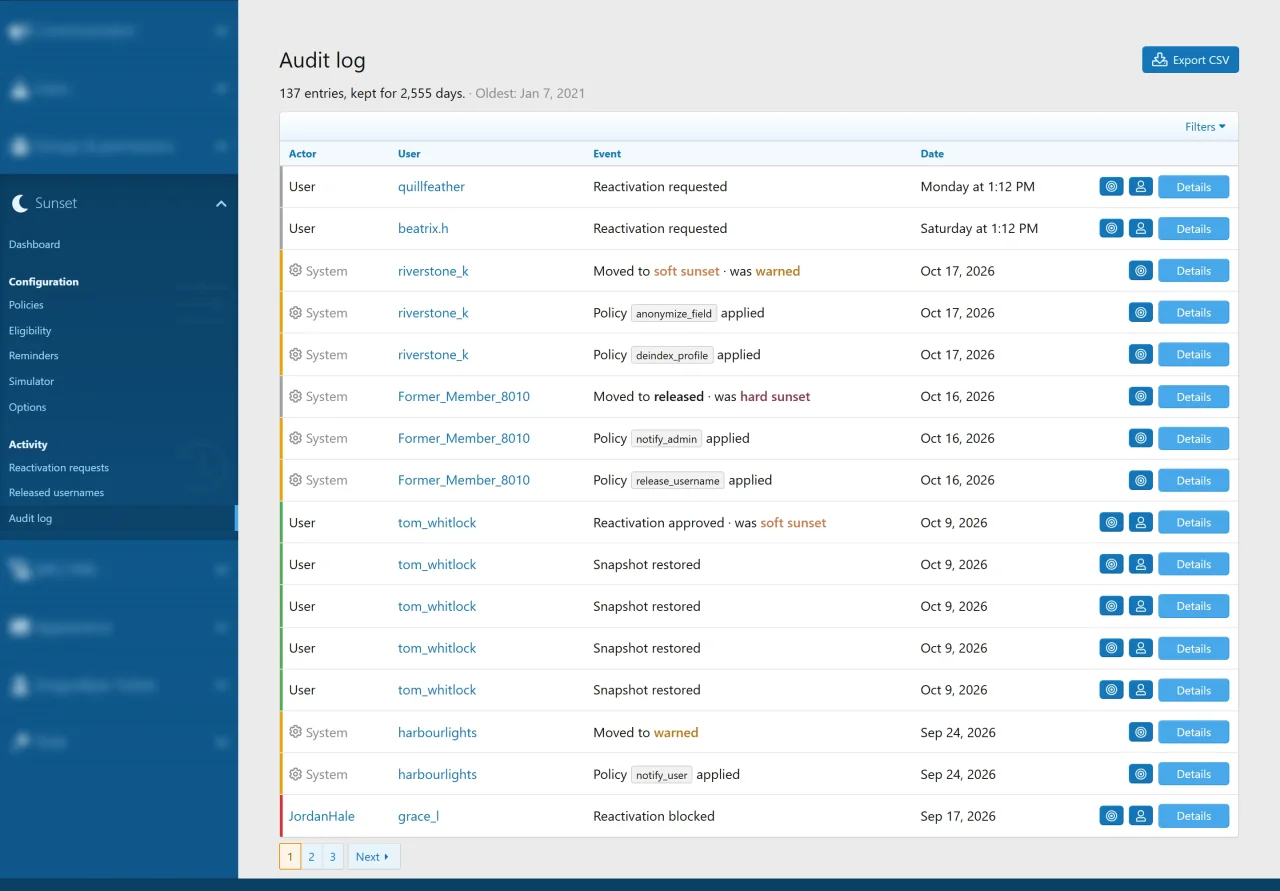Open Details for quillfeather's reactivation request
This screenshot has height=891, width=1280.
[x=1193, y=187]
